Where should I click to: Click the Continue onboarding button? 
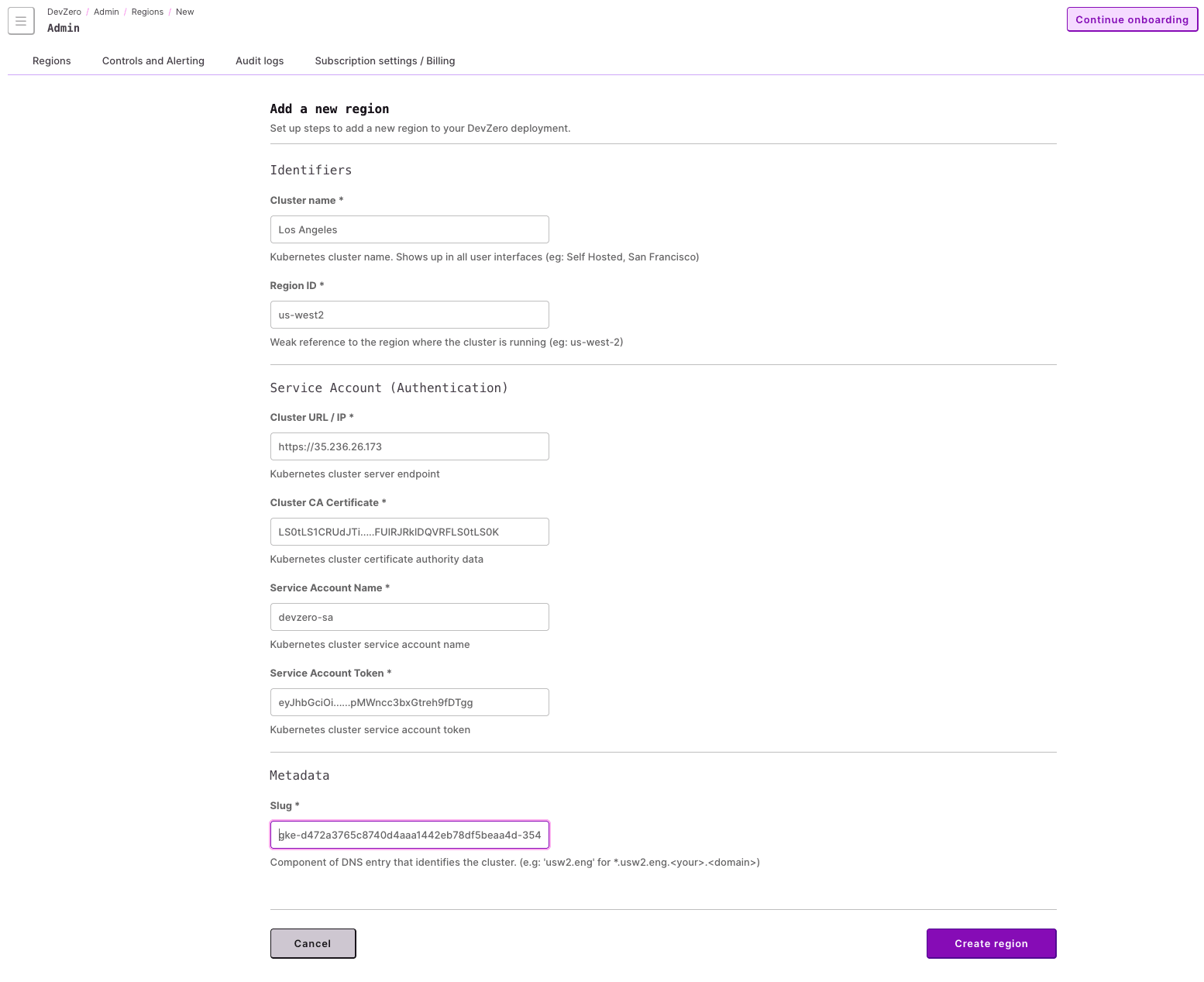coord(1132,19)
